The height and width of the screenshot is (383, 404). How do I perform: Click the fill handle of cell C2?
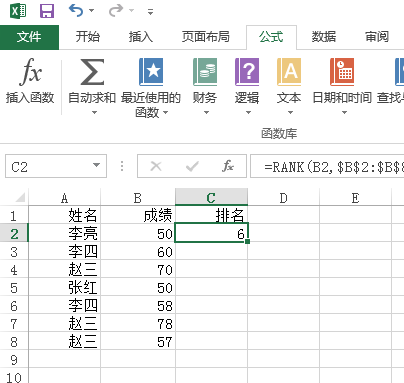[247, 241]
